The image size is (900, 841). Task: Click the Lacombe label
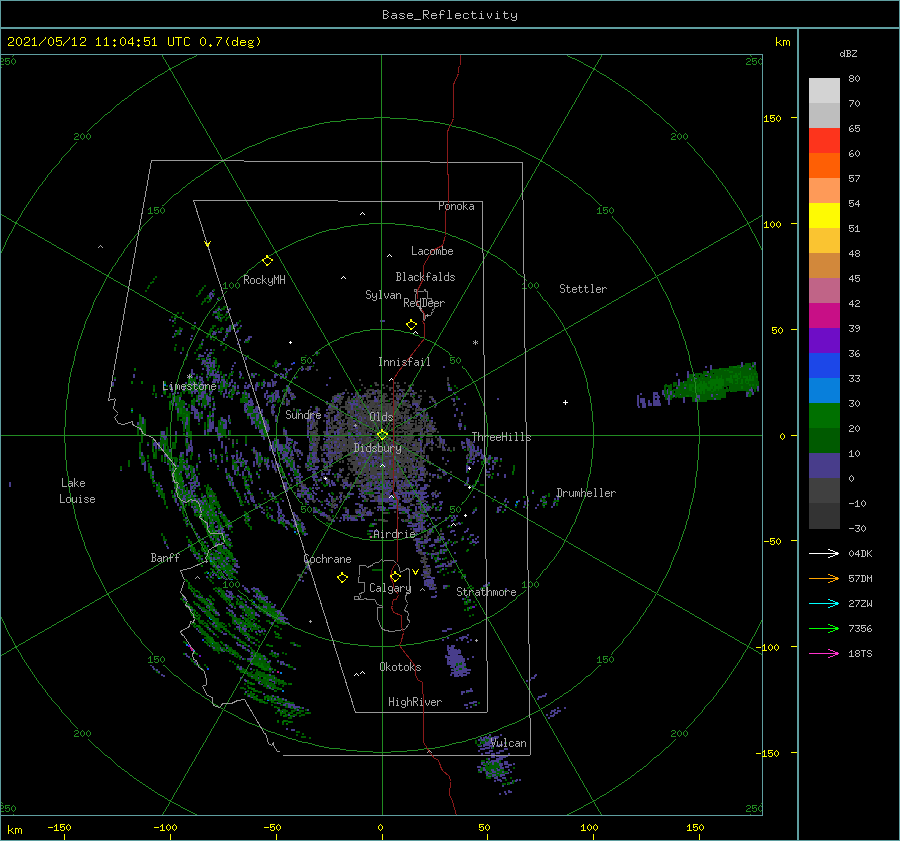(432, 251)
